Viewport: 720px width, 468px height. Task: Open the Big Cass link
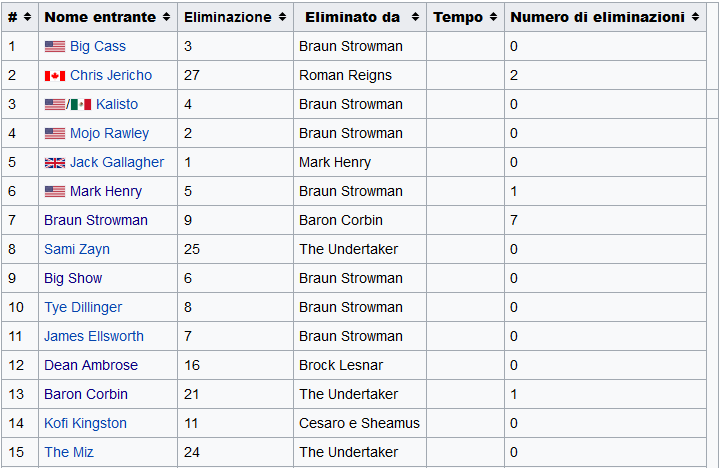[98, 46]
